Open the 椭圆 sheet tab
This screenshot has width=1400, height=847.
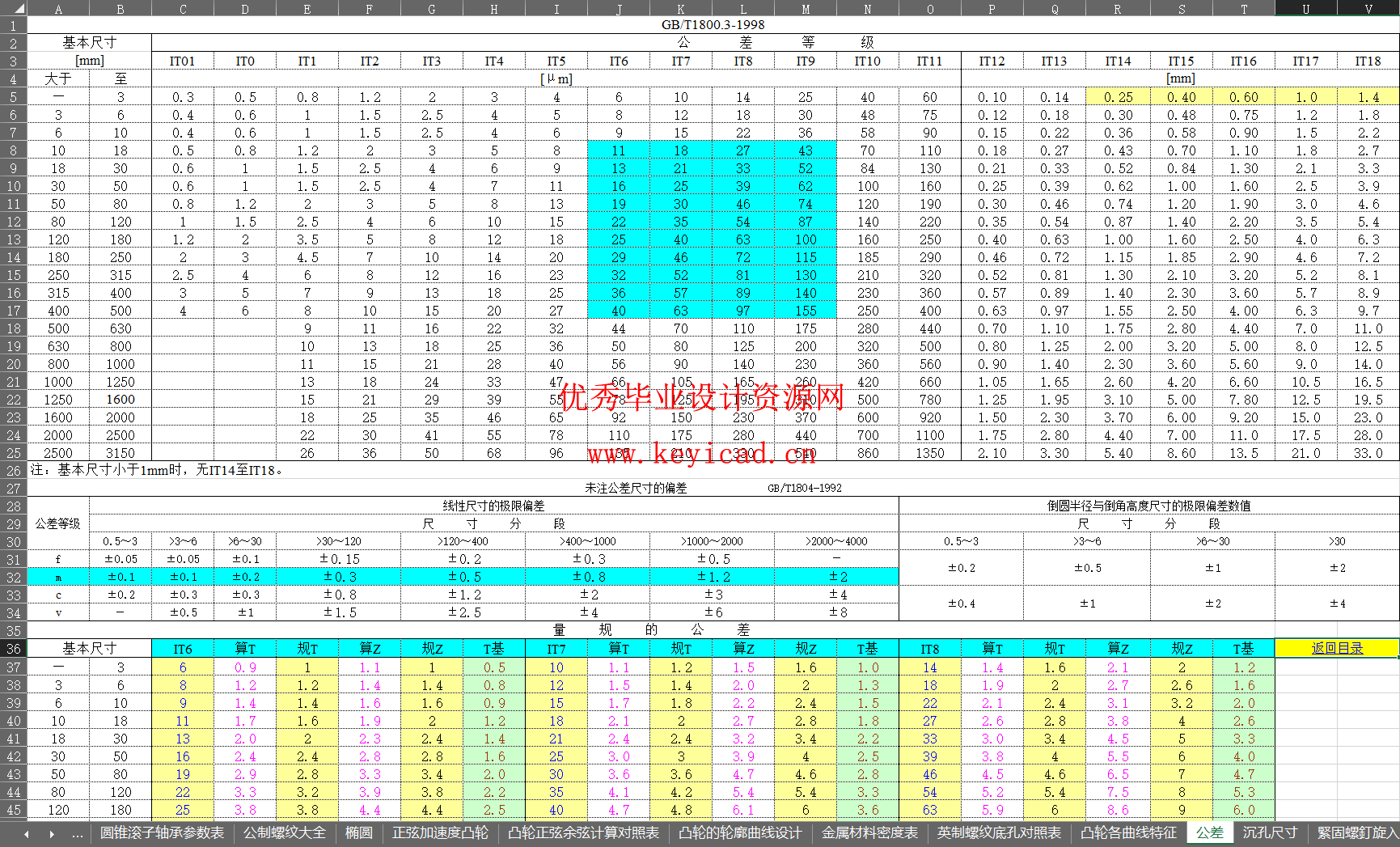click(357, 833)
